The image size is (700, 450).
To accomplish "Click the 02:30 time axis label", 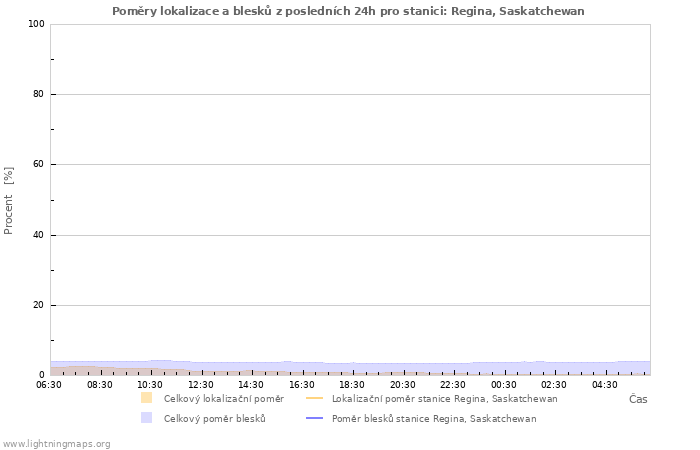I will 554,384.
